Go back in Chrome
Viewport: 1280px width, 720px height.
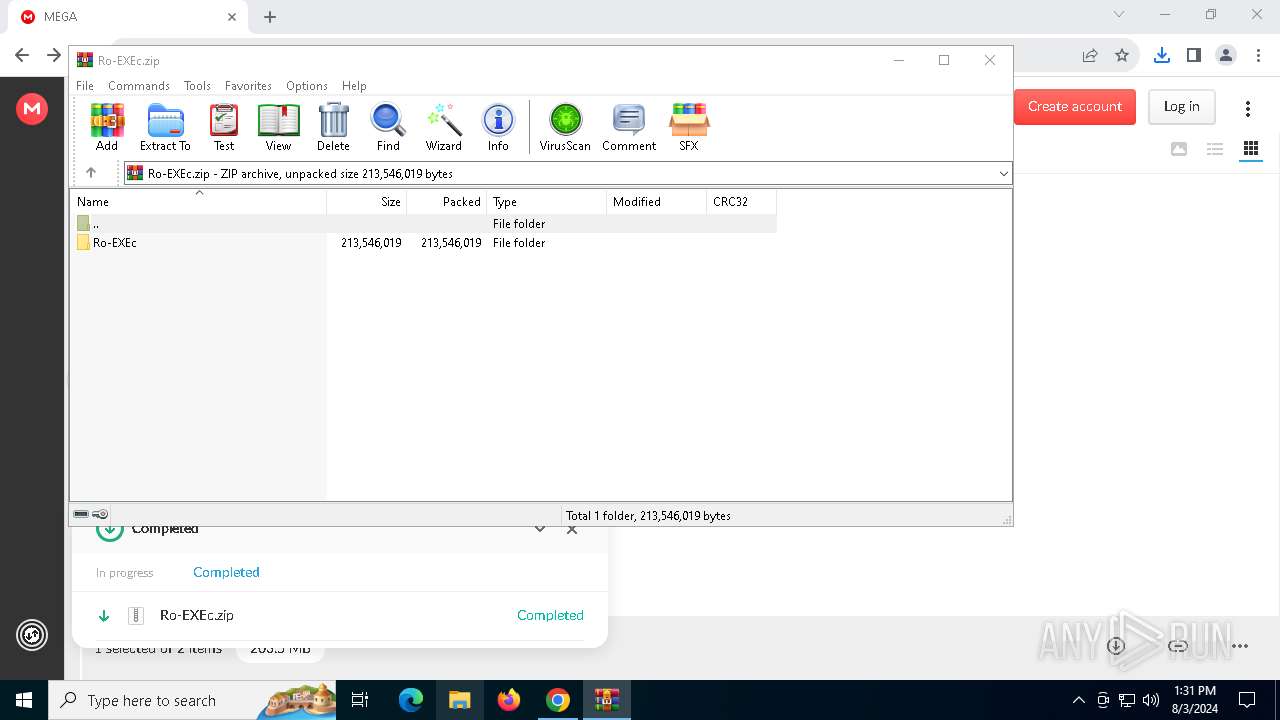(x=22, y=55)
